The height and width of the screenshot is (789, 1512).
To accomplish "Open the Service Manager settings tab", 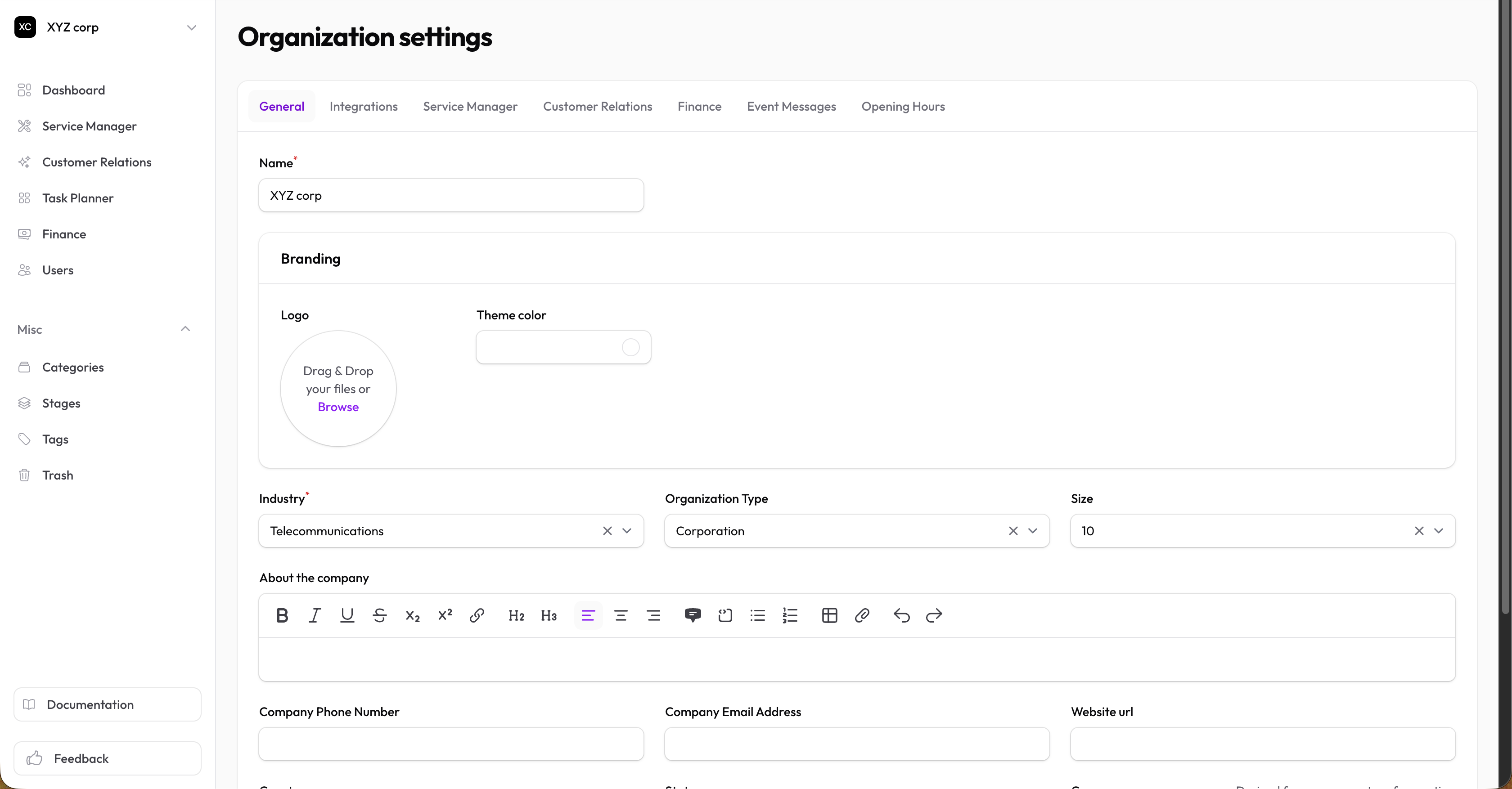I will tap(470, 106).
